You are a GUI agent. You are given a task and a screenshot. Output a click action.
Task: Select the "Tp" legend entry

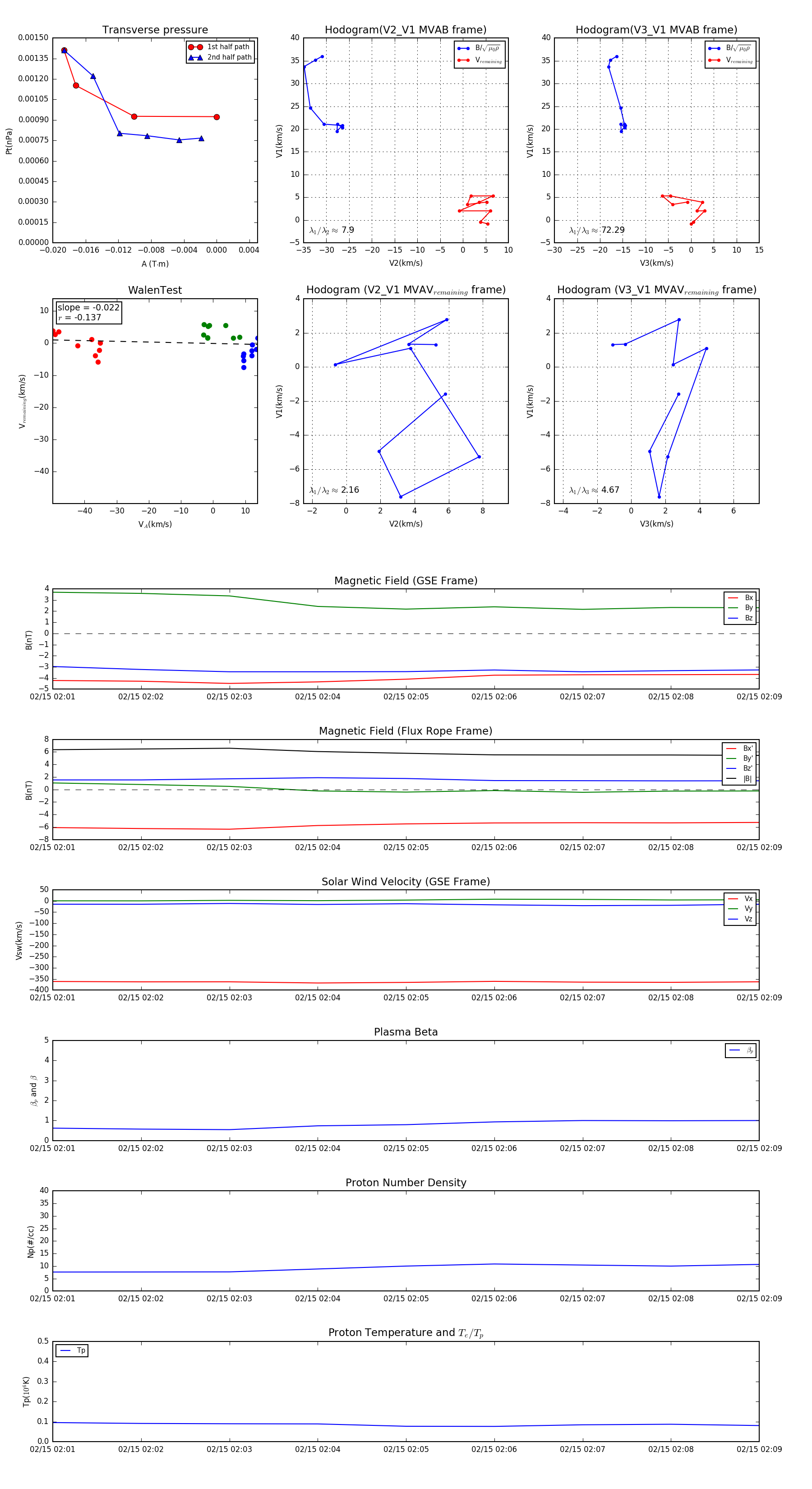[72, 1351]
